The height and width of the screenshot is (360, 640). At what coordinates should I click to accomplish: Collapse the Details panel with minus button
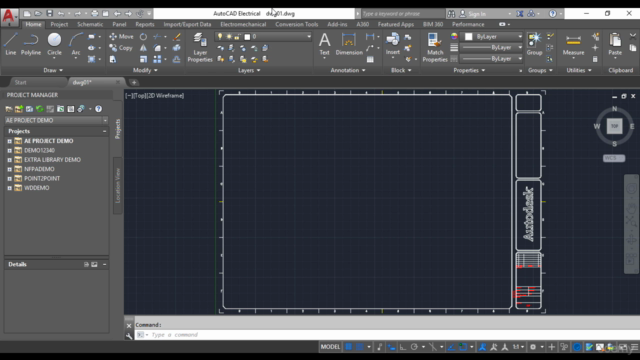tap(104, 264)
